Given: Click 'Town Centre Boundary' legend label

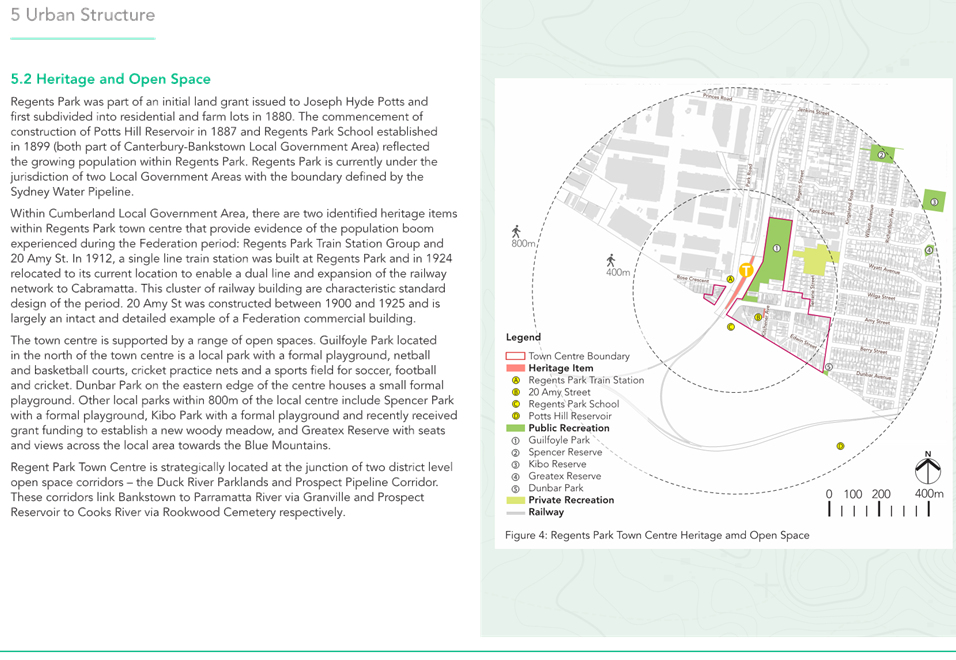Looking at the screenshot, I should (579, 356).
